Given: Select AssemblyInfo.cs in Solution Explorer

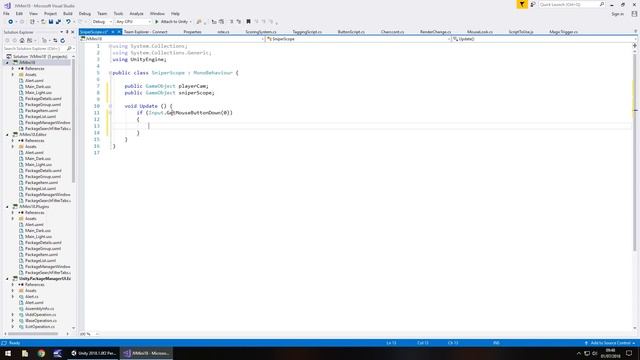Looking at the screenshot, I should click(x=40, y=309).
